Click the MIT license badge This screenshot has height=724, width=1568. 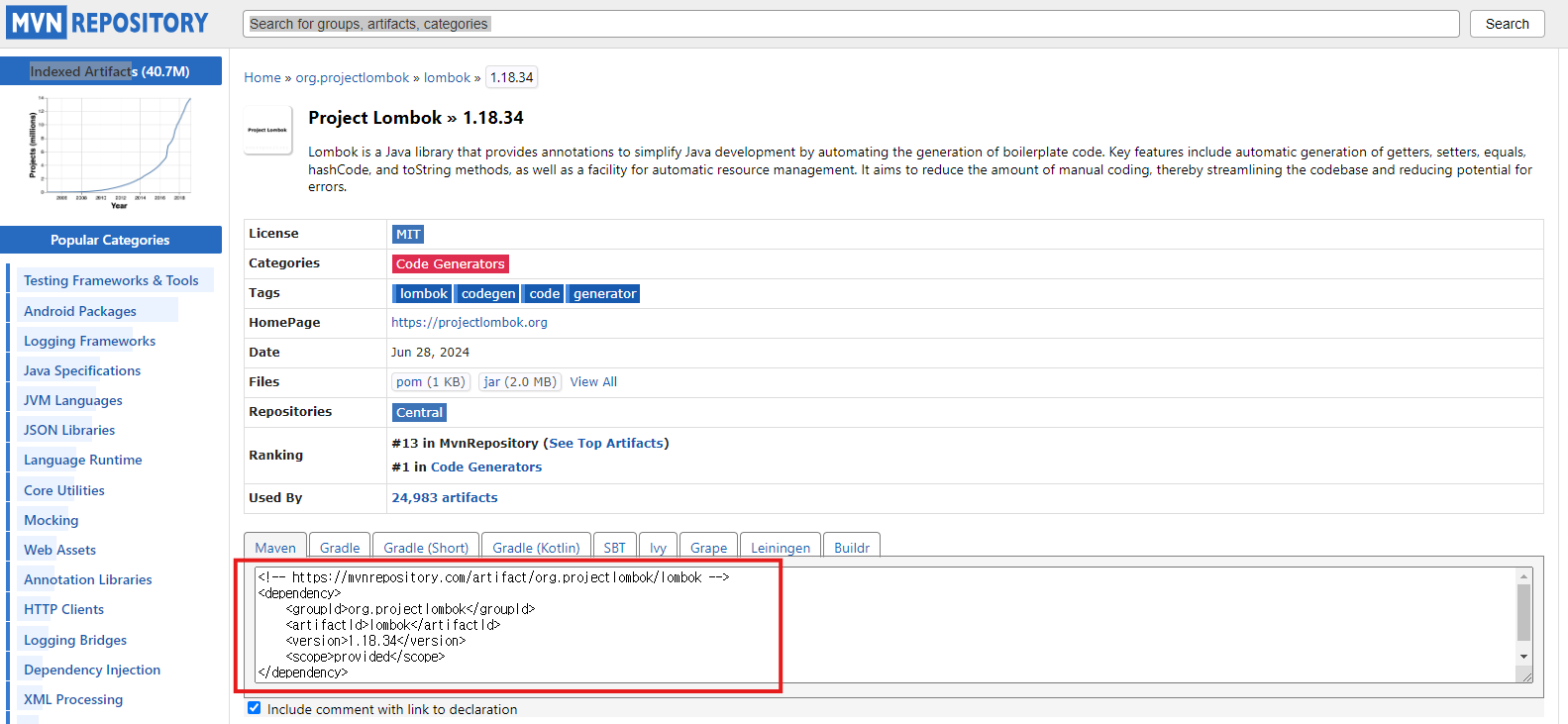pyautogui.click(x=408, y=235)
